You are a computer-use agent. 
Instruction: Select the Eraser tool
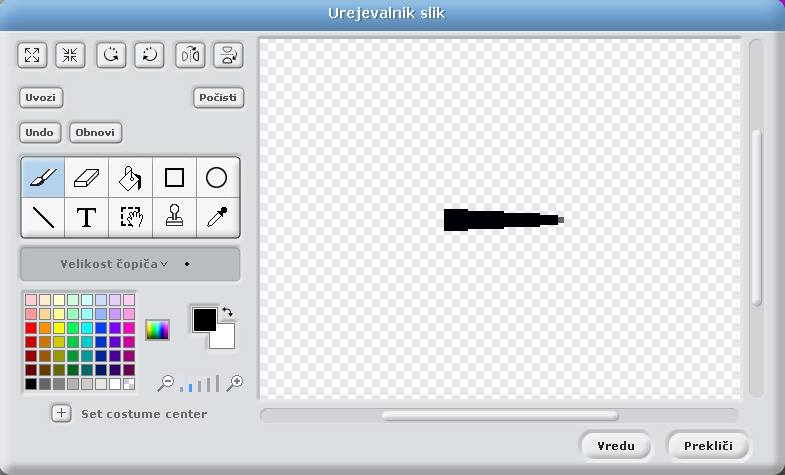(x=87, y=178)
